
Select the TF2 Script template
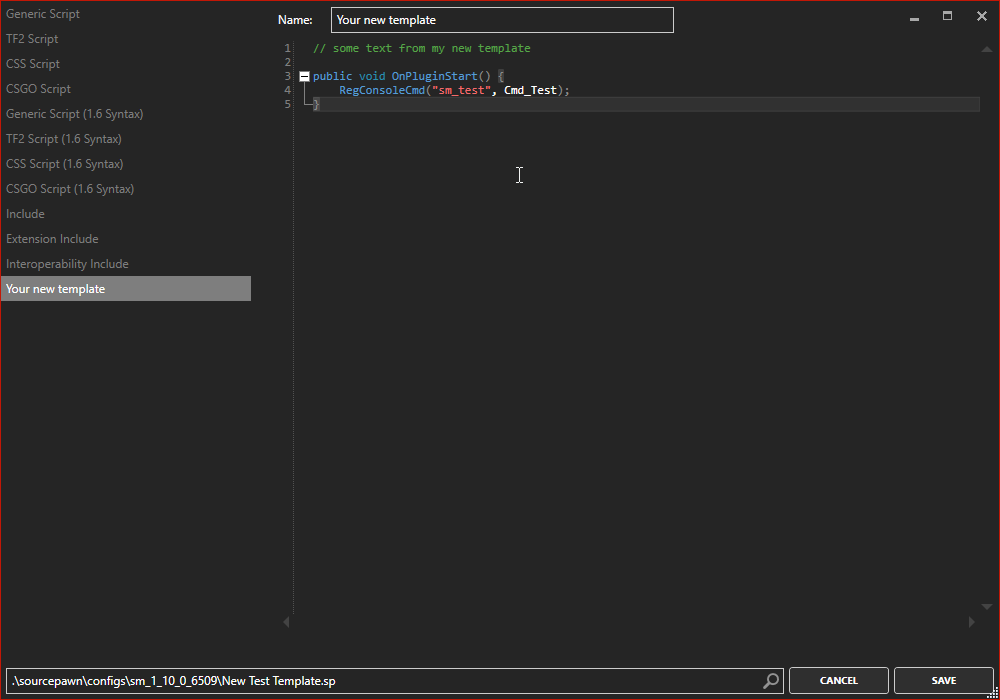pos(126,39)
